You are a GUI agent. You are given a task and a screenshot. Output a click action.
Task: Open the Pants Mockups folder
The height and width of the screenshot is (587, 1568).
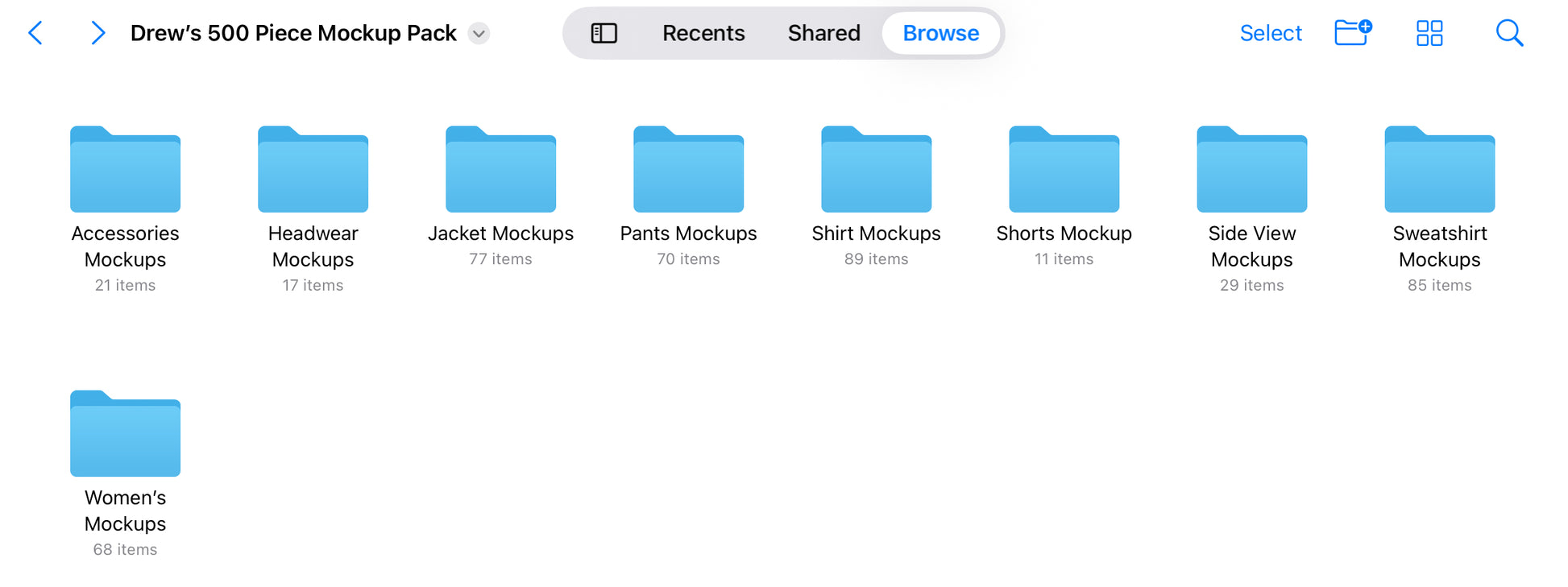point(688,170)
